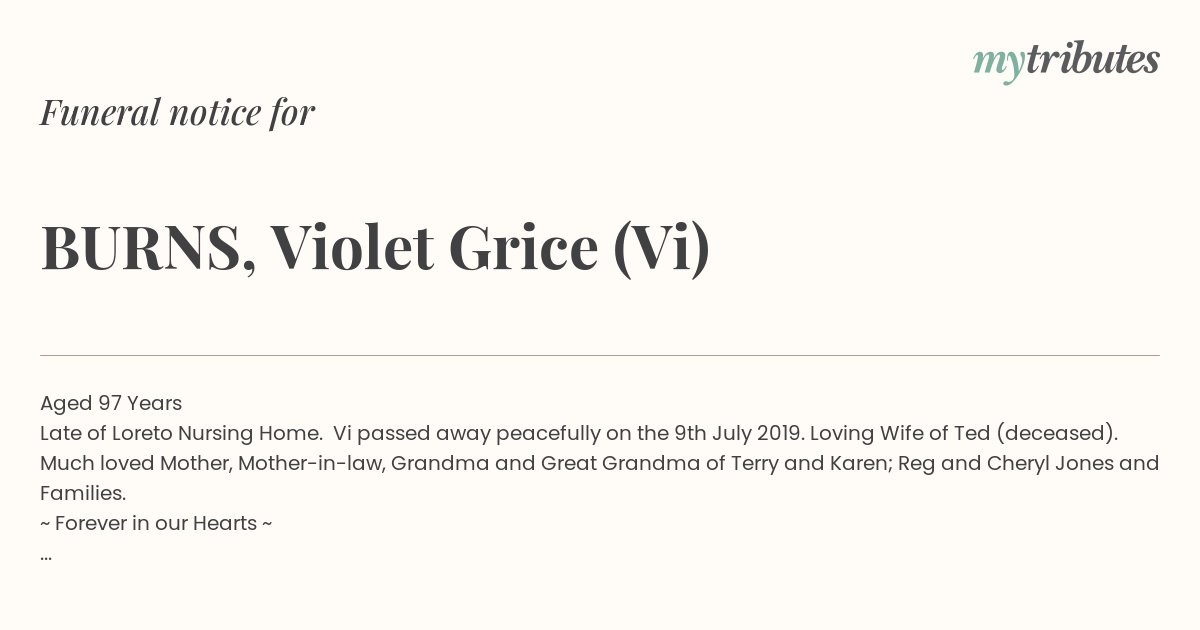
Task: Click the word 'Families.'
Action: coord(83,493)
